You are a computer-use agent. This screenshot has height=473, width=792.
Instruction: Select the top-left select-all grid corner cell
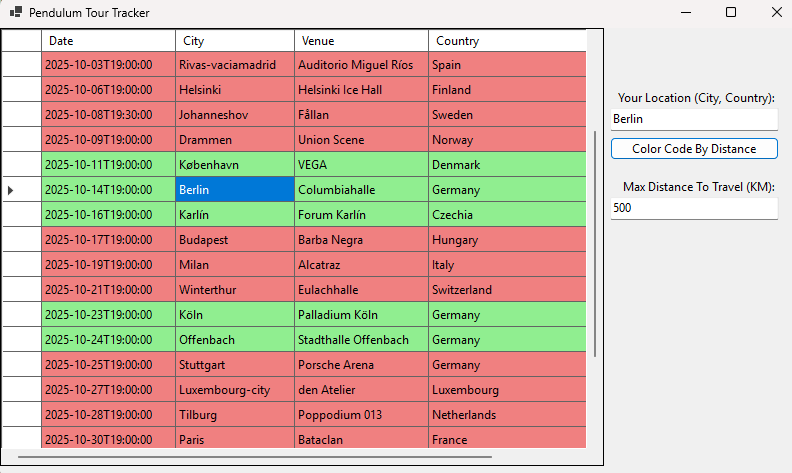[x=21, y=41]
